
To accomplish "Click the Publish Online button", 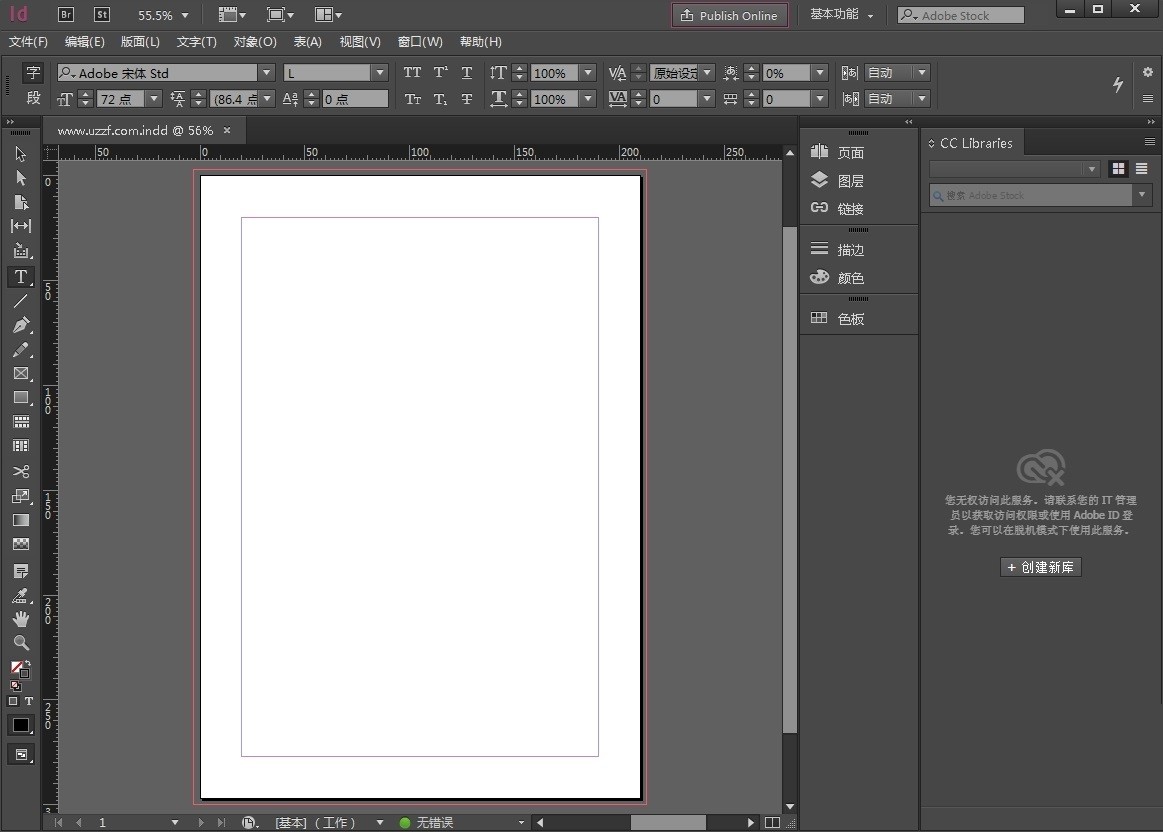I will (x=729, y=14).
